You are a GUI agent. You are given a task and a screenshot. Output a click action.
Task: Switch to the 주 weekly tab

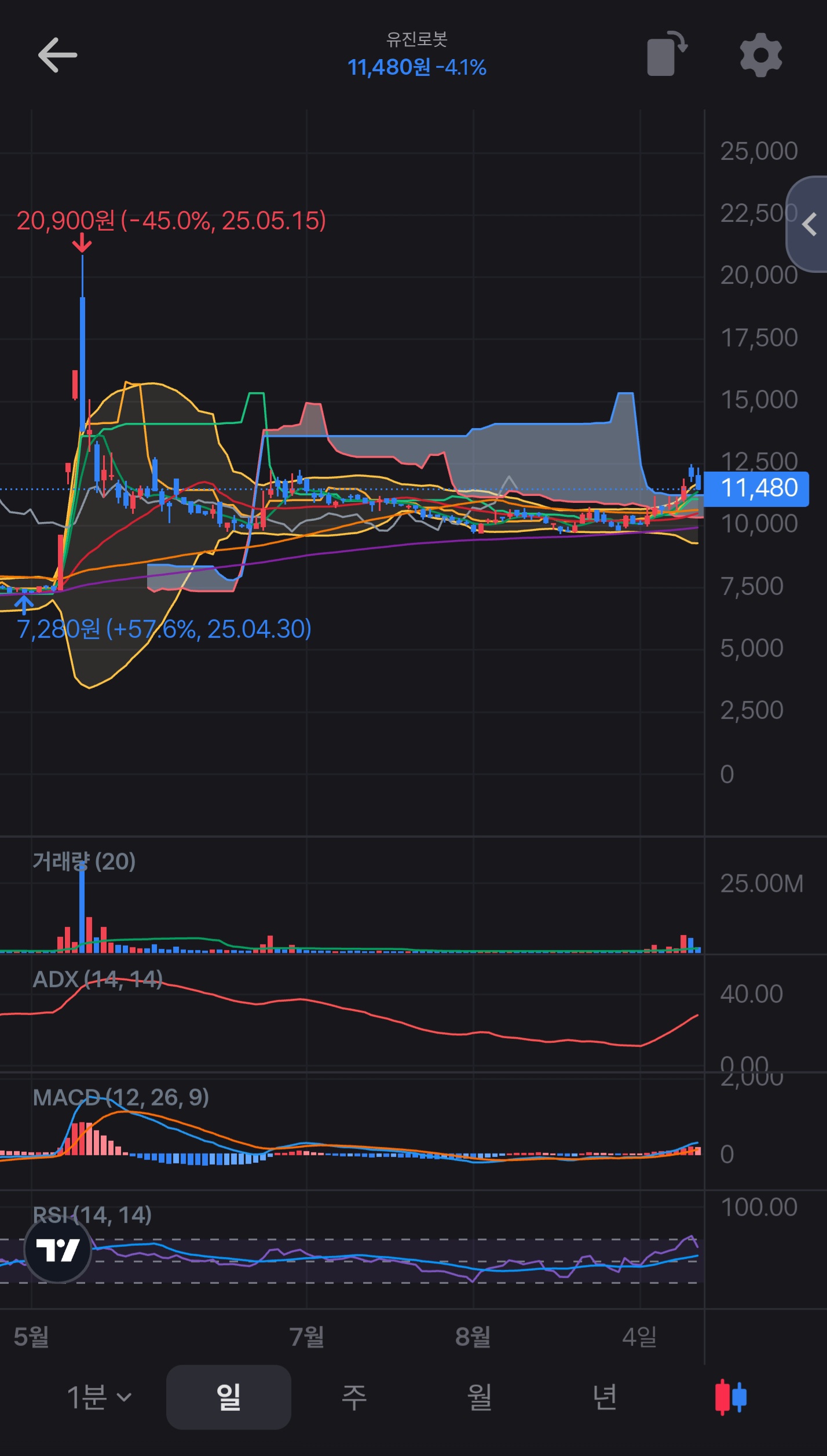point(354,1397)
